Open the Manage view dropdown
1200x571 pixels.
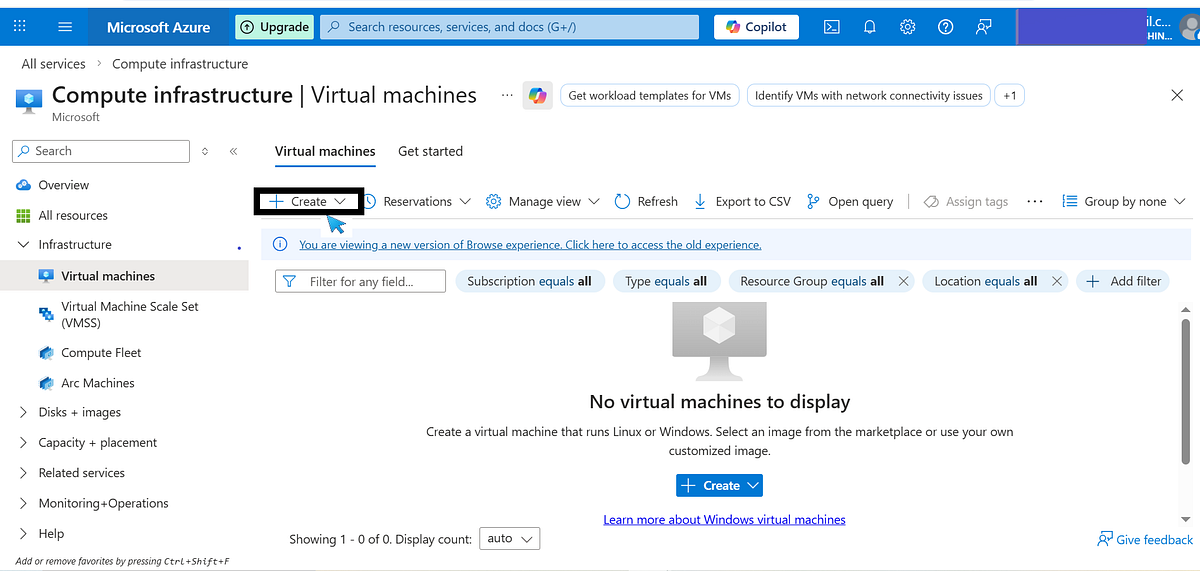(x=543, y=201)
